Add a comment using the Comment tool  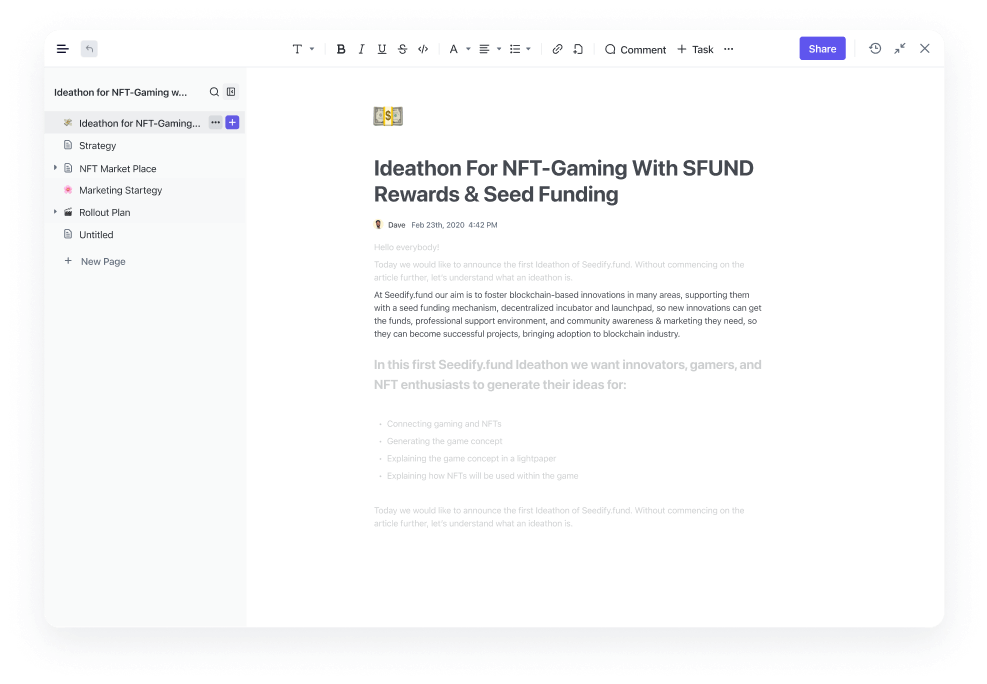(634, 49)
